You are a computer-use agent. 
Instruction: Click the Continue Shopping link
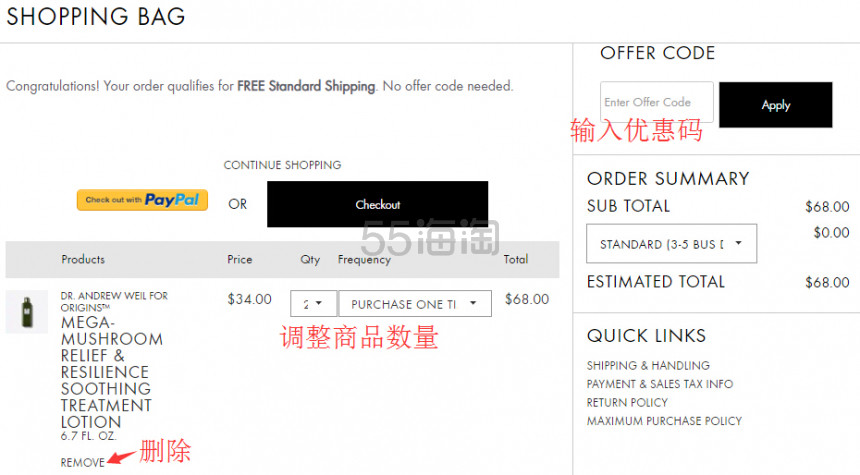pyautogui.click(x=282, y=165)
